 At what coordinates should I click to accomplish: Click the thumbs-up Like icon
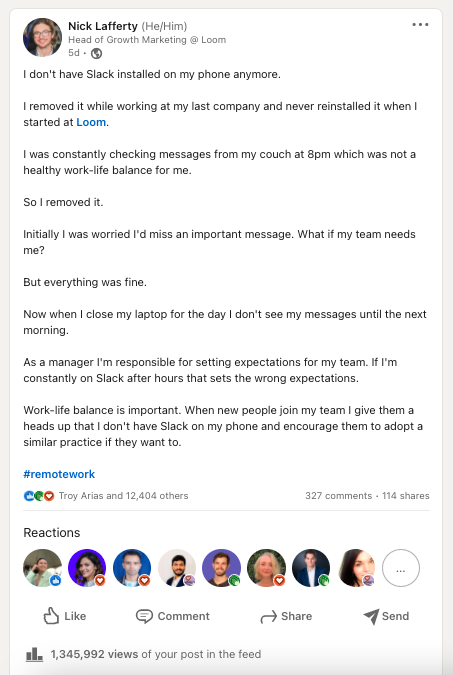[51, 616]
